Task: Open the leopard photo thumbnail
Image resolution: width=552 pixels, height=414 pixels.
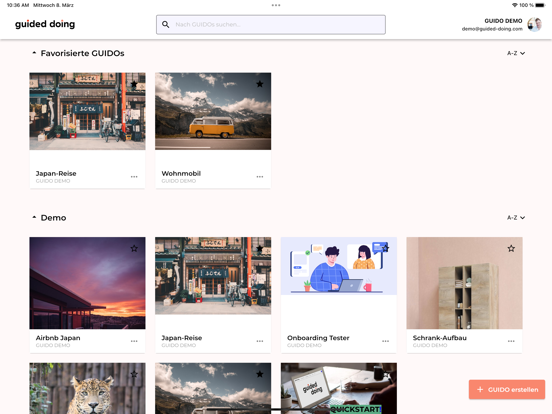Action: click(x=87, y=388)
